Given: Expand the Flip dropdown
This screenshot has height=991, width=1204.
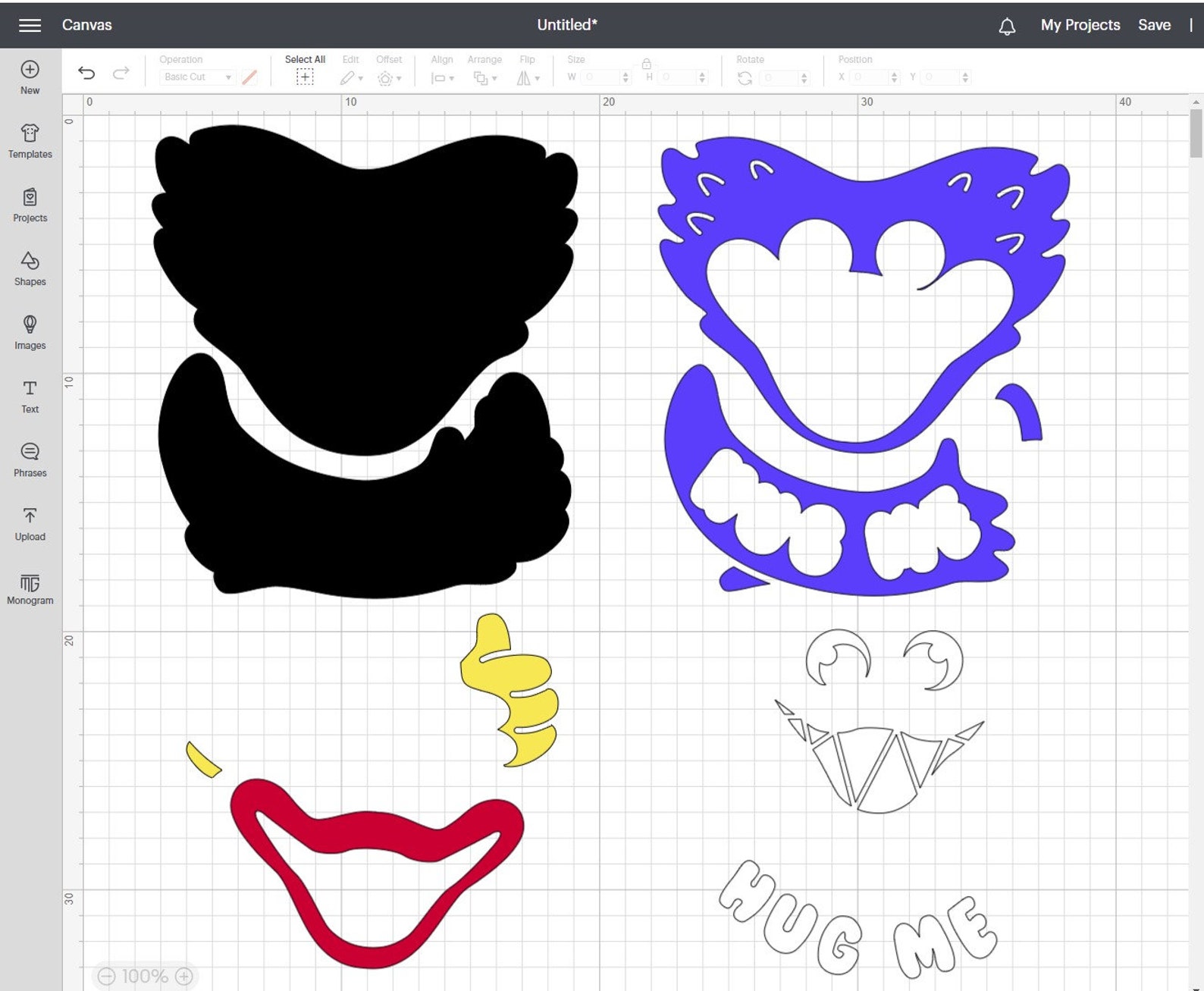Looking at the screenshot, I should point(528,77).
